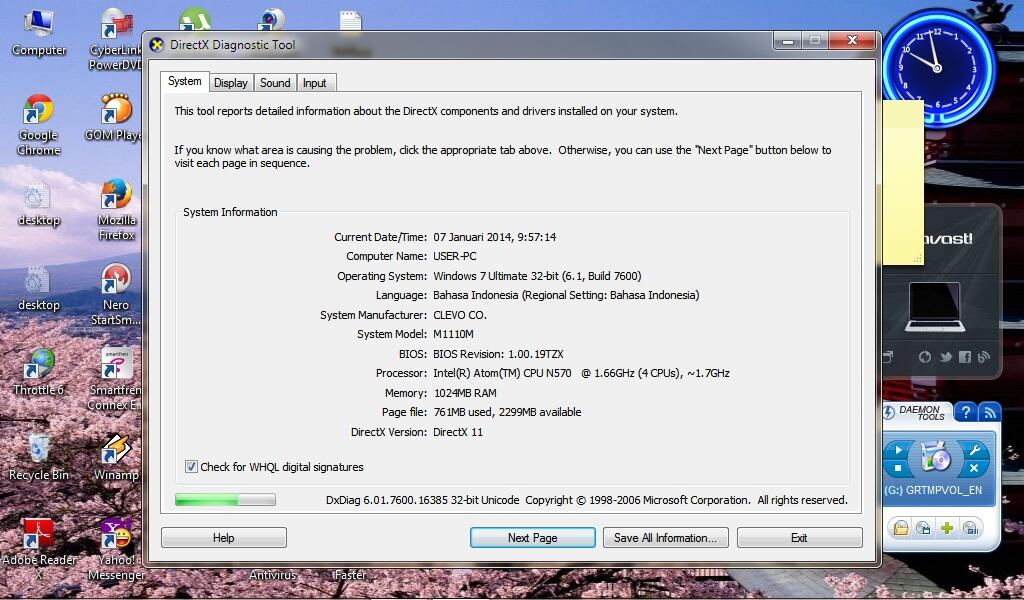Click the Help button
The image size is (1024, 600).
coord(223,538)
